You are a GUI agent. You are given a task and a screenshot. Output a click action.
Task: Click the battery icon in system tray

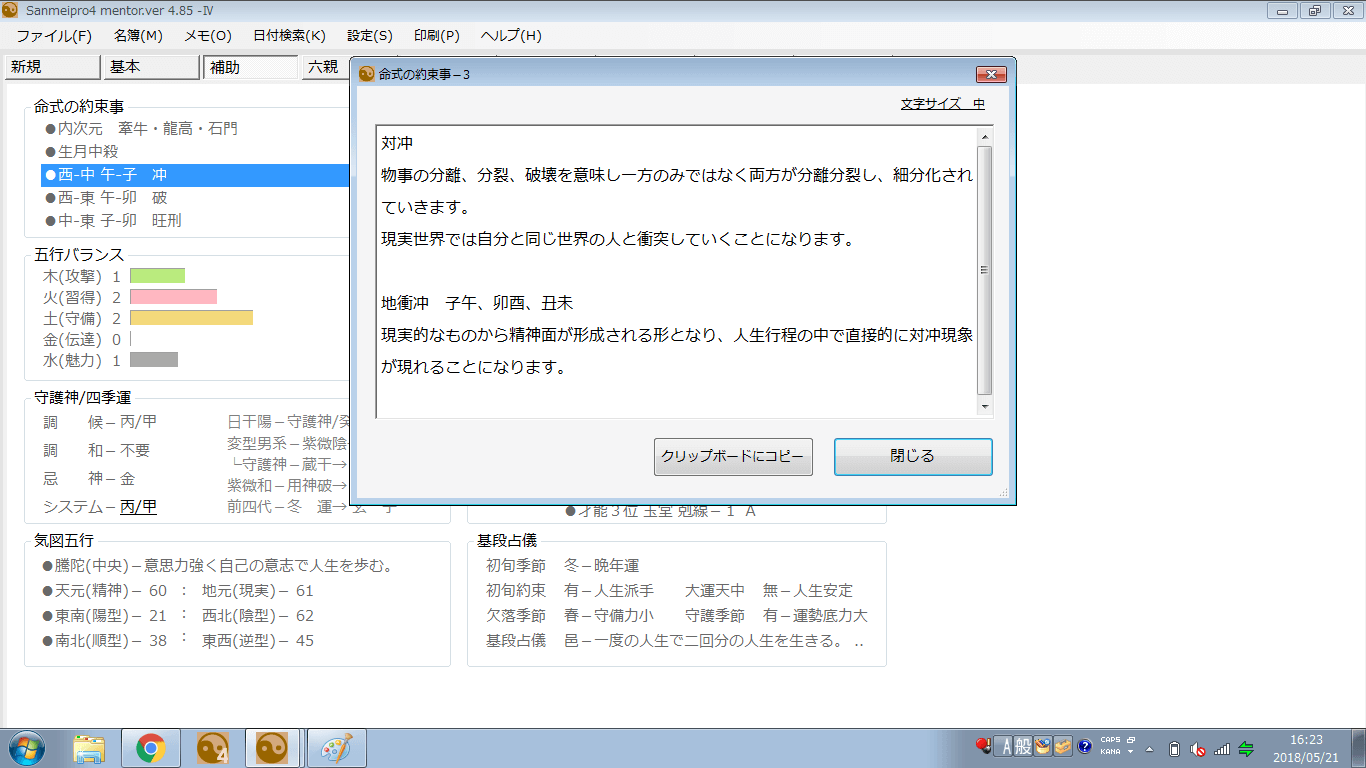tap(1175, 748)
